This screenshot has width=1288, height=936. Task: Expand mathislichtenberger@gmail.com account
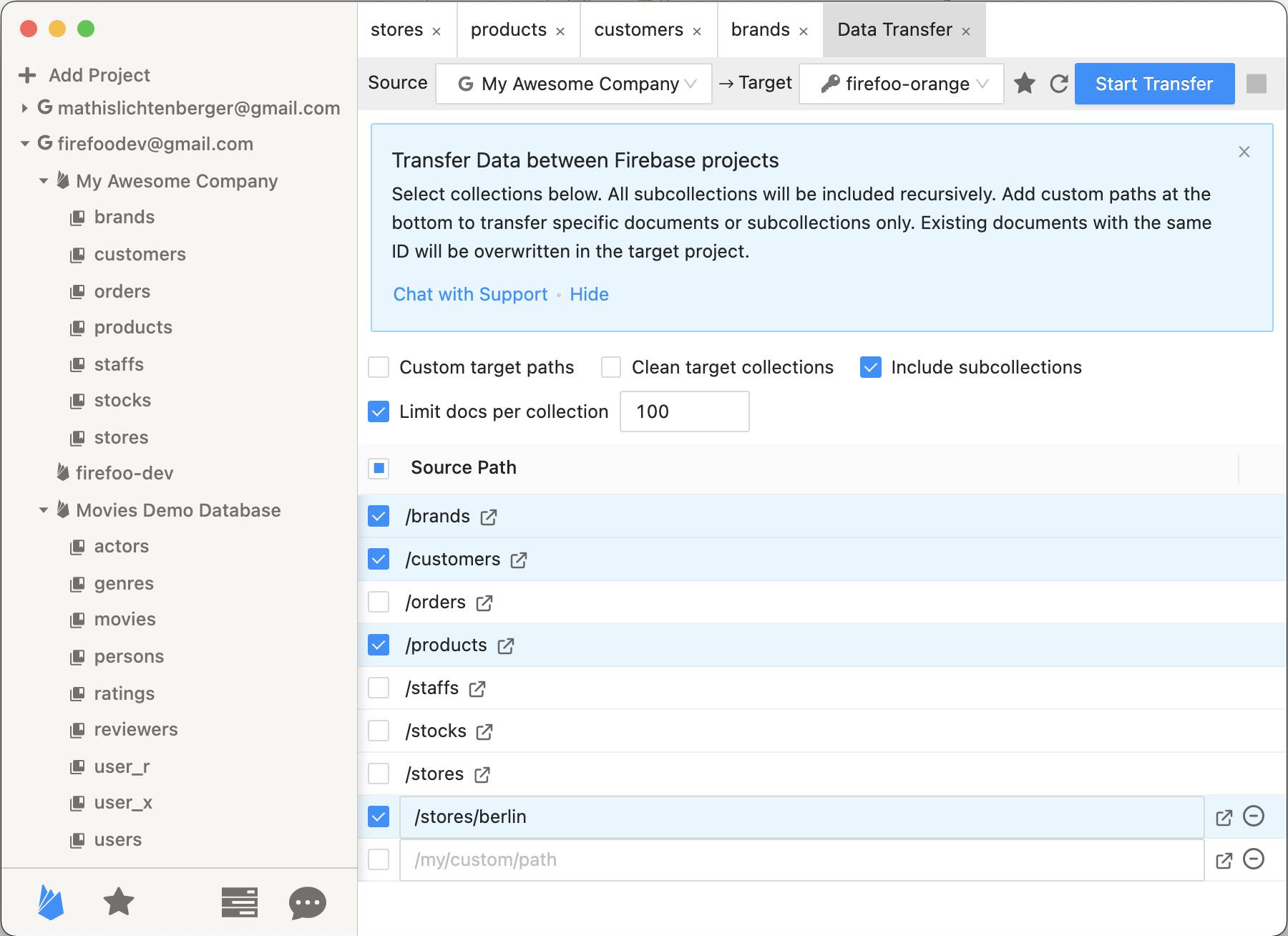point(24,108)
